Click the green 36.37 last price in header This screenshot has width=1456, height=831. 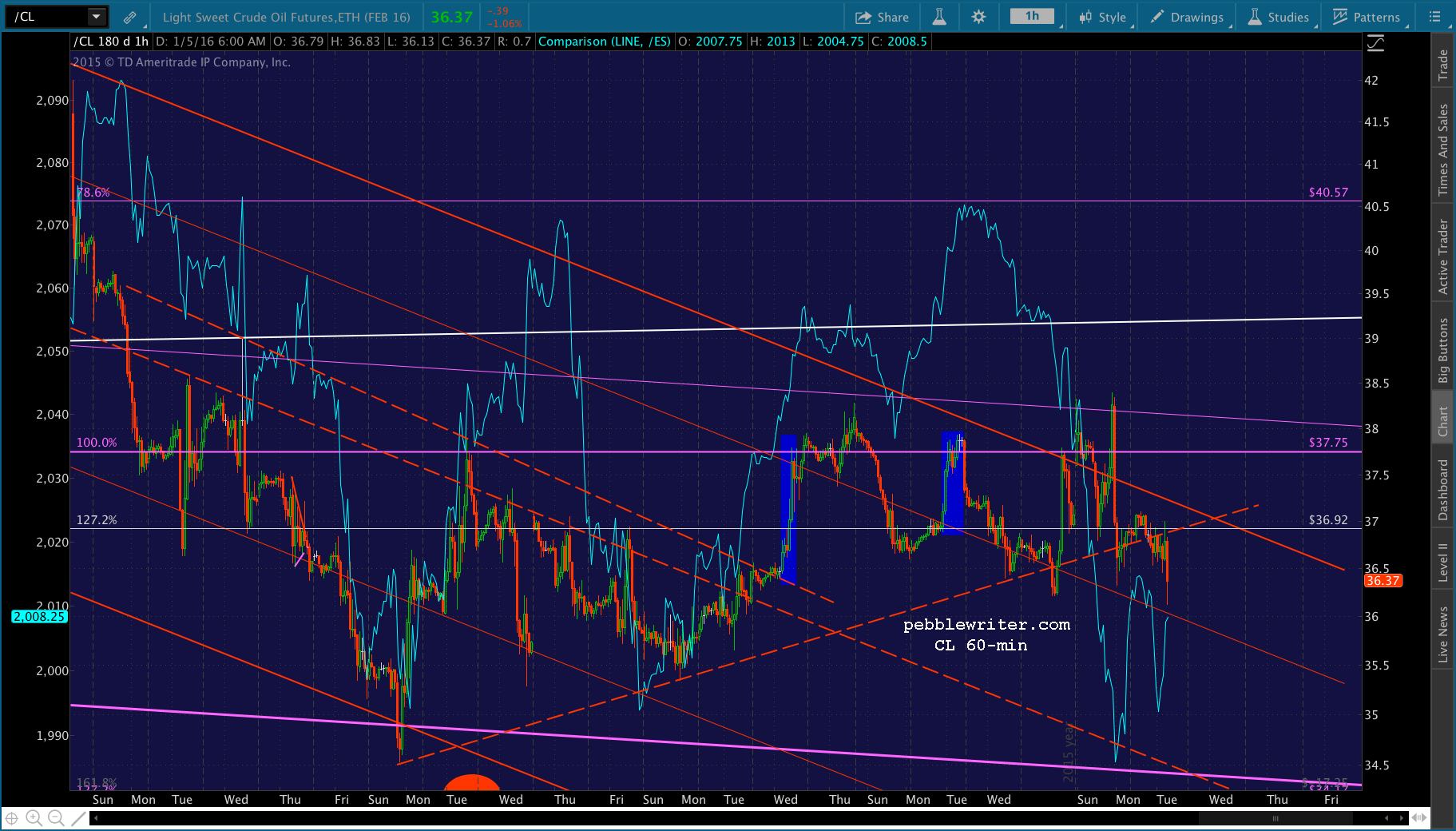pos(452,17)
